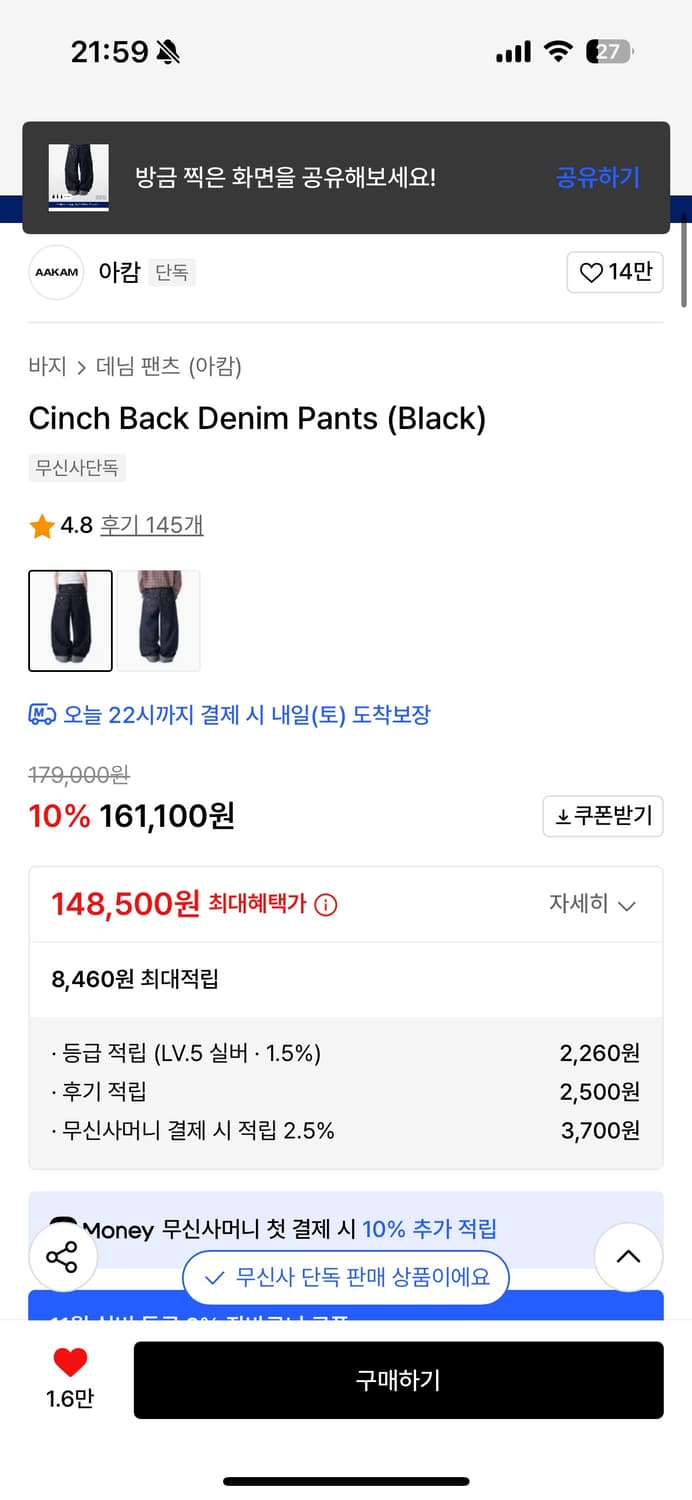Tap the red heart wishlist icon
Image resolution: width=692 pixels, height=1500 pixels.
70,1362
